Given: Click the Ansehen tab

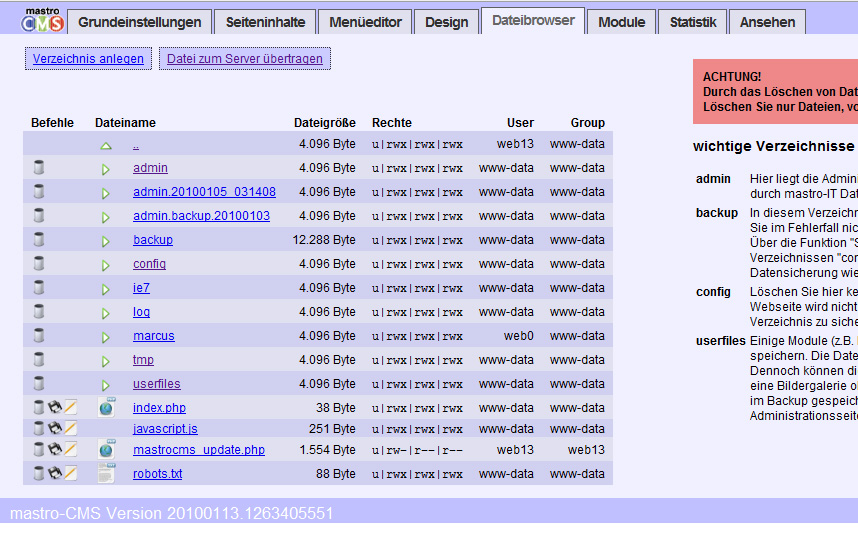Looking at the screenshot, I should (x=767, y=22).
